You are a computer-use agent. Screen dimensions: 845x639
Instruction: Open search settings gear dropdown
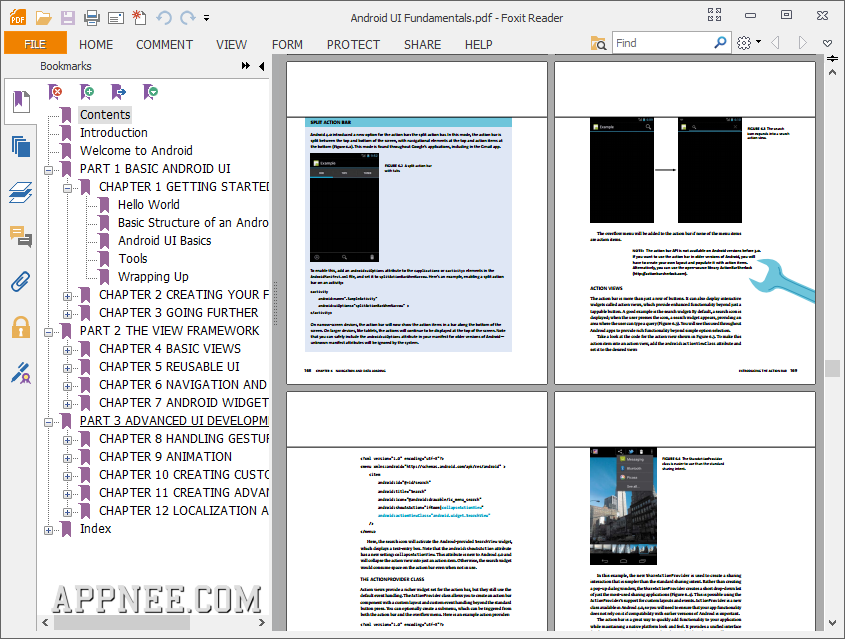[x=749, y=43]
